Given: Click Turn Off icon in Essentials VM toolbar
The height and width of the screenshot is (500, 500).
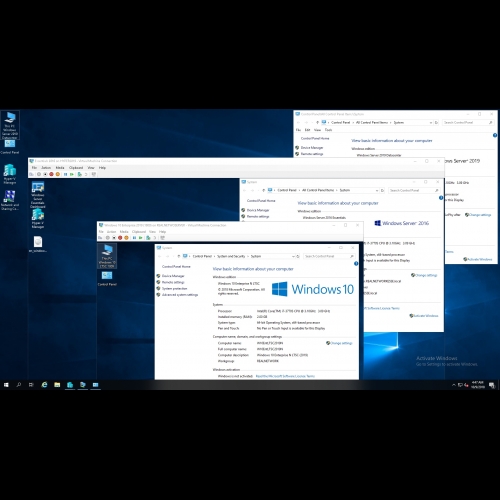Looking at the screenshot, I should click(x=45, y=174).
